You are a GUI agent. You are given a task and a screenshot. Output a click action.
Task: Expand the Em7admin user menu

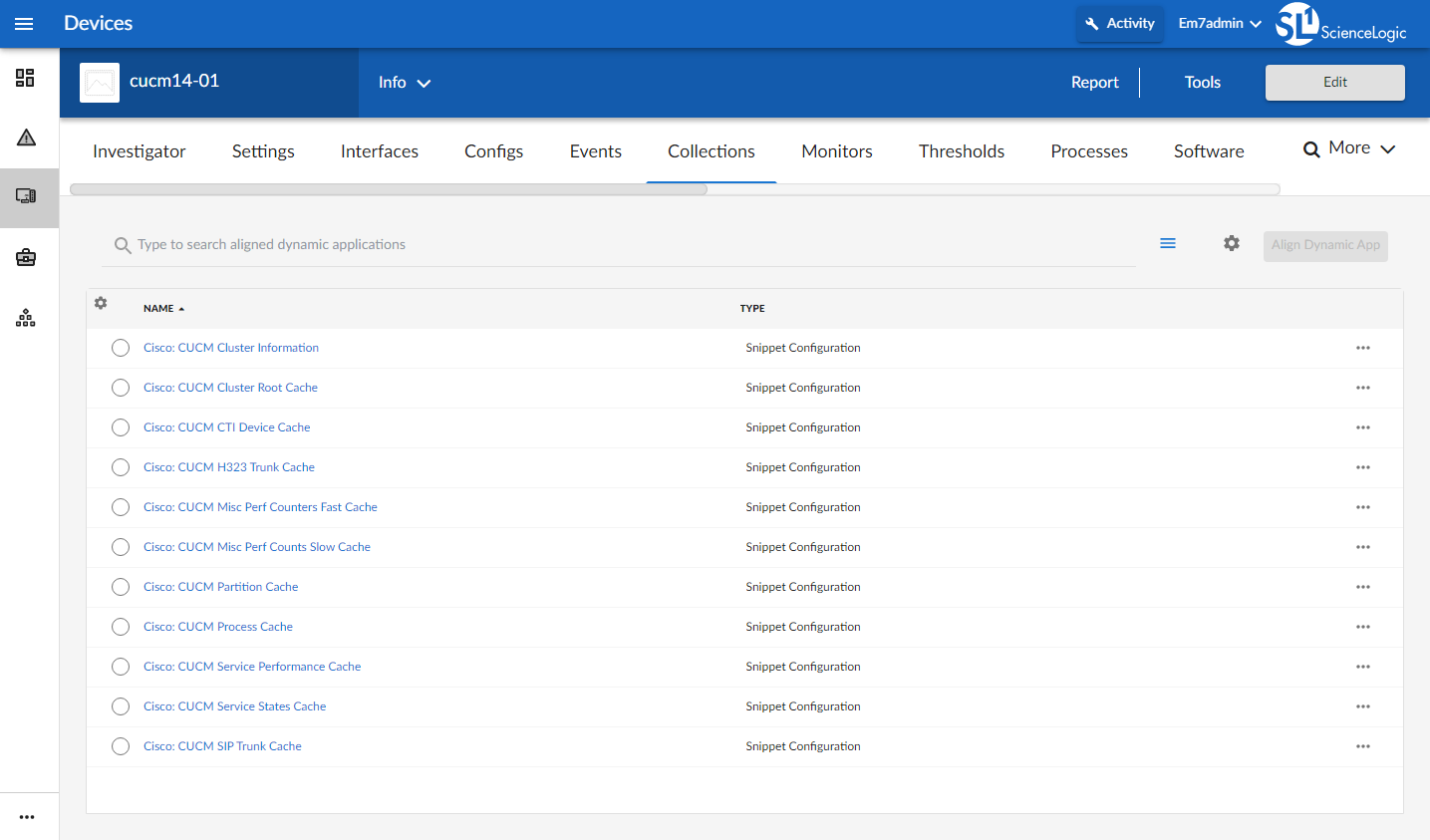pos(1219,24)
